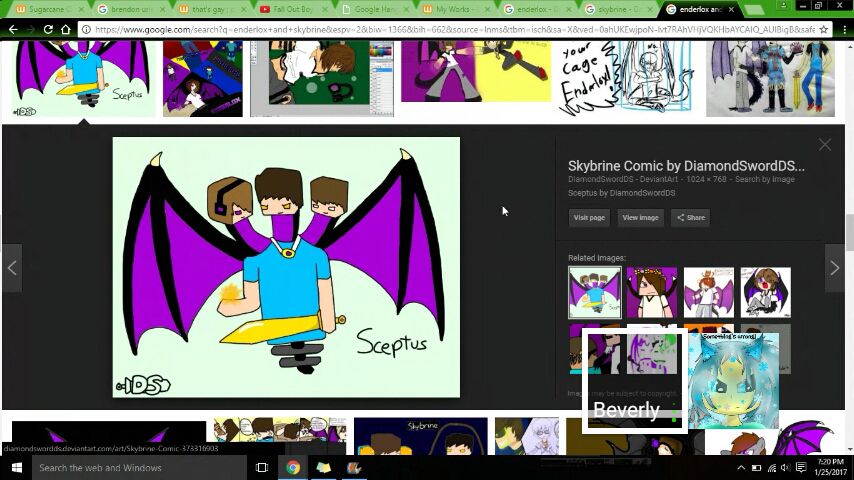Select the related image with flower crown
The height and width of the screenshot is (480, 854).
[x=651, y=292]
